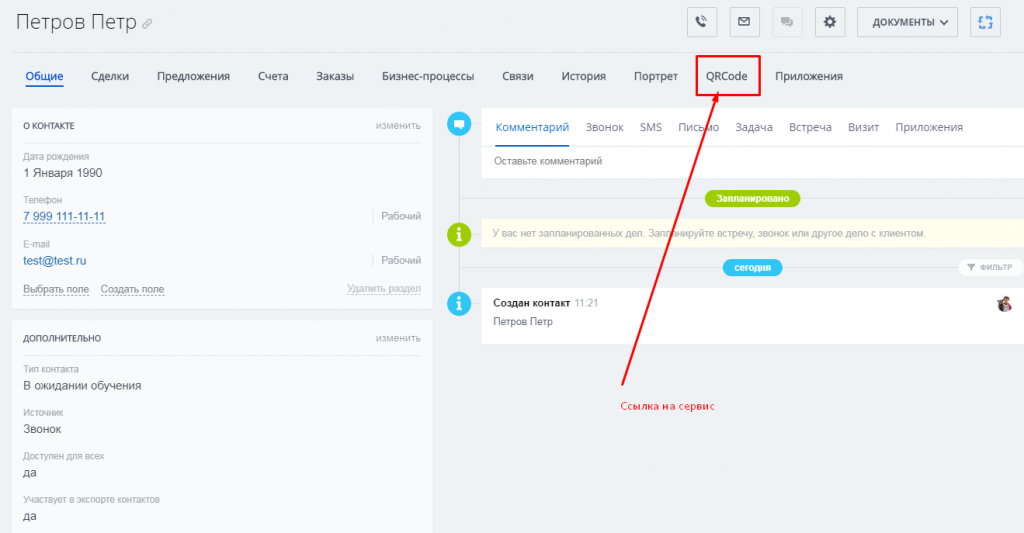Click the Создать поле link
The height and width of the screenshot is (533, 1024).
(x=133, y=289)
